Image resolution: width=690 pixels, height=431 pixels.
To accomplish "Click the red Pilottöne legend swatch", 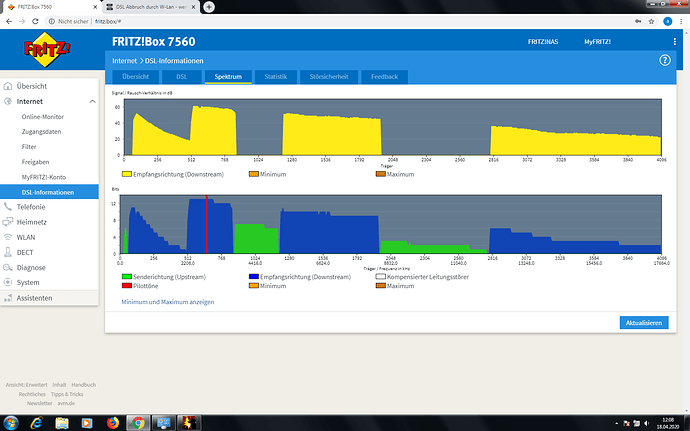I will point(127,286).
